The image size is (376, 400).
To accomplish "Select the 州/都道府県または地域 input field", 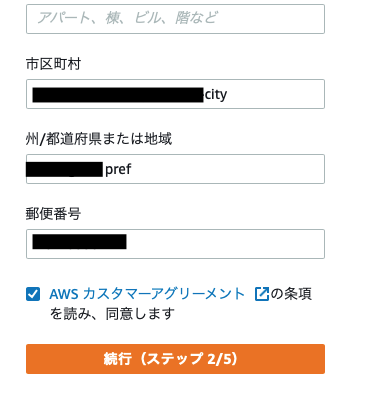I will click(x=175, y=169).
